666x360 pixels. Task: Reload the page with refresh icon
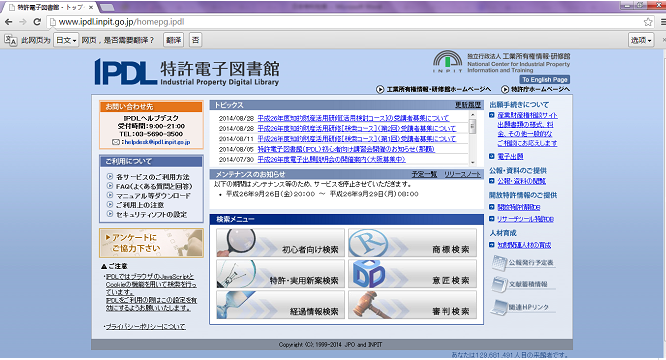pyautogui.click(x=37, y=22)
